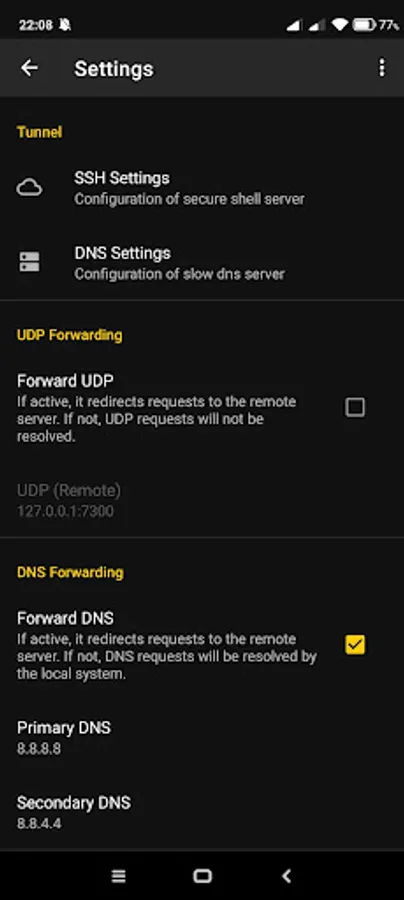404x900 pixels.
Task: Tap the Android home navigation button
Action: click(202, 875)
